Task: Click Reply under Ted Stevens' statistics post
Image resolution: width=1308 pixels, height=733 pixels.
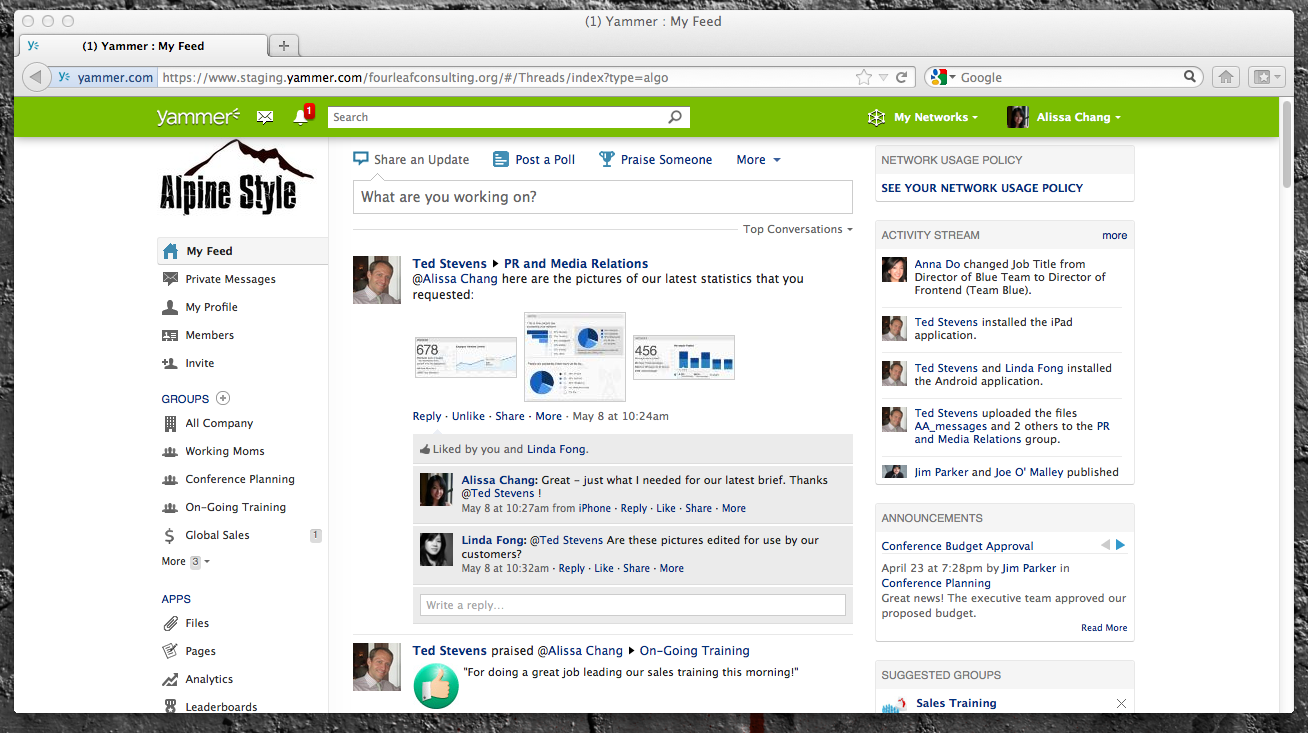Action: click(x=427, y=416)
